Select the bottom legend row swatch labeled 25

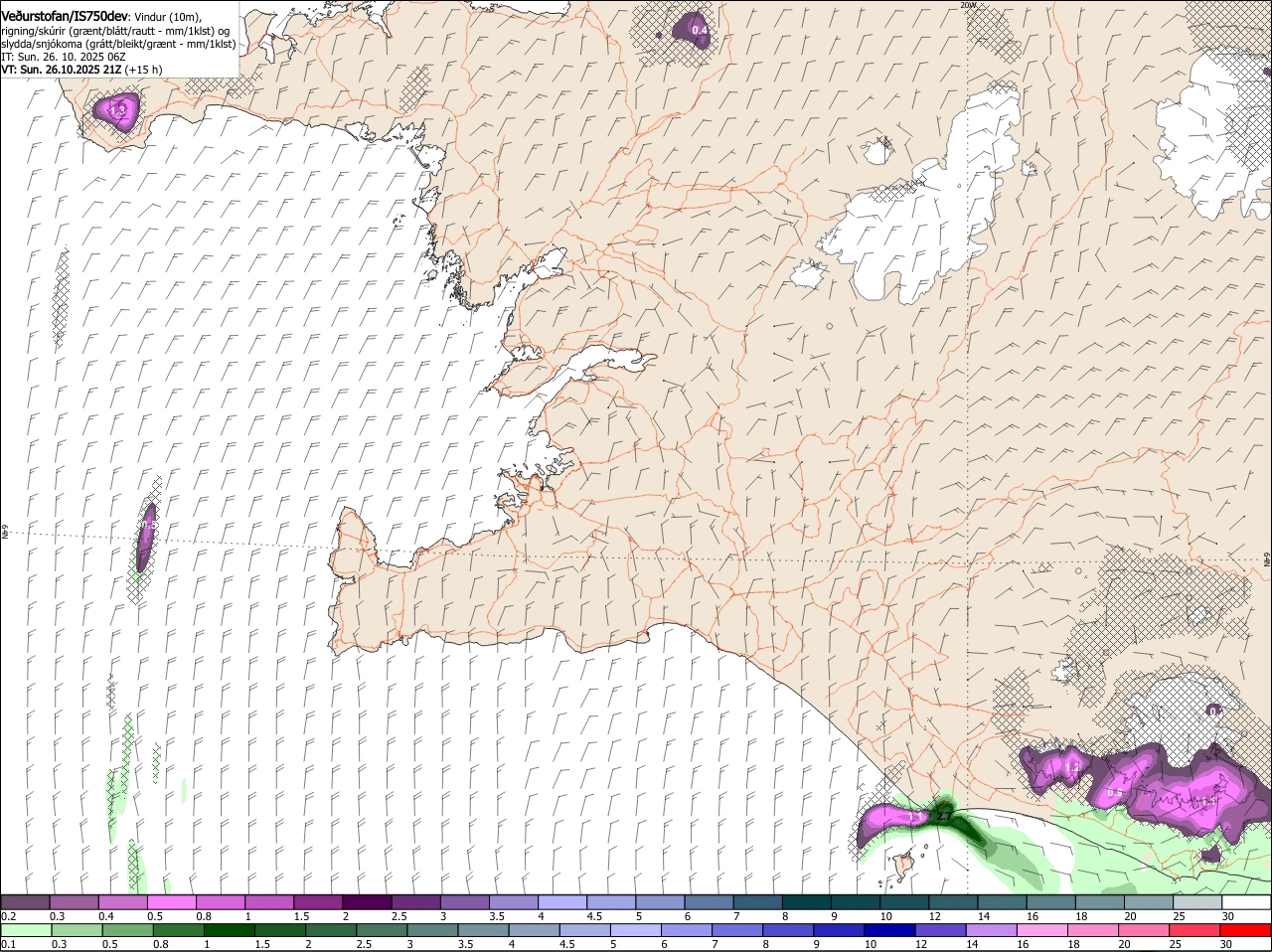[1194, 930]
